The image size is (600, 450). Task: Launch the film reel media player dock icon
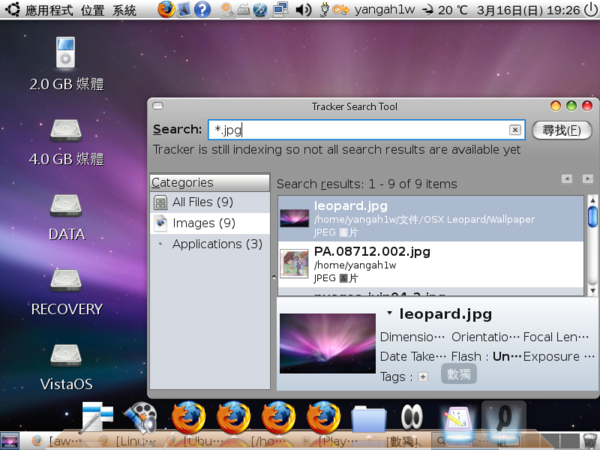pyautogui.click(x=141, y=417)
